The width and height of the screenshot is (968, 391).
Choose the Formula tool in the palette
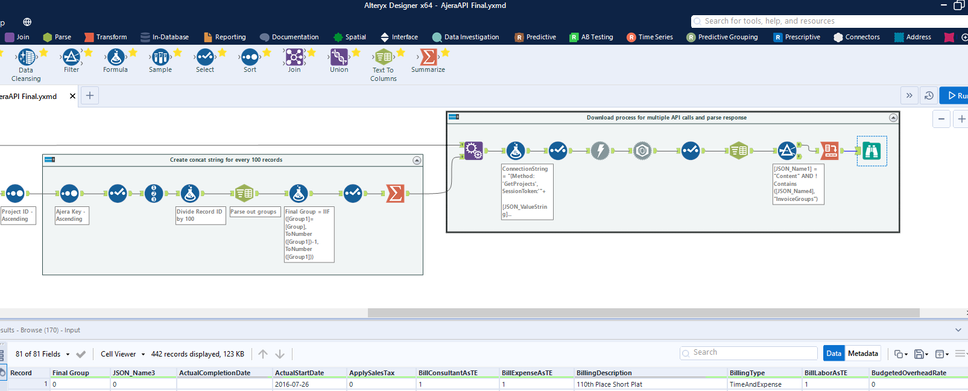[115, 57]
